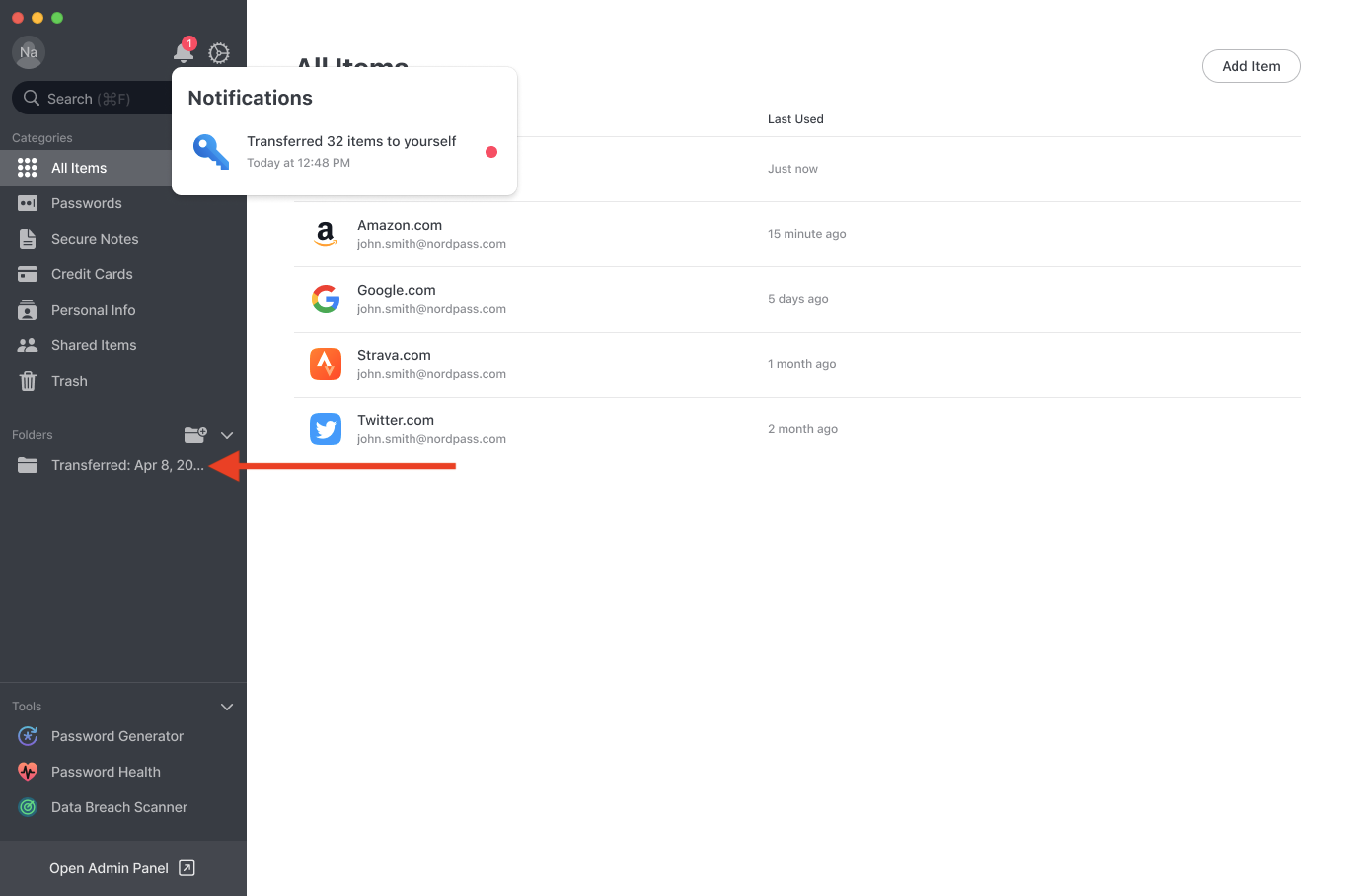The height and width of the screenshot is (896, 1348).
Task: Click the macOS green zoom window button
Action: pos(57,18)
